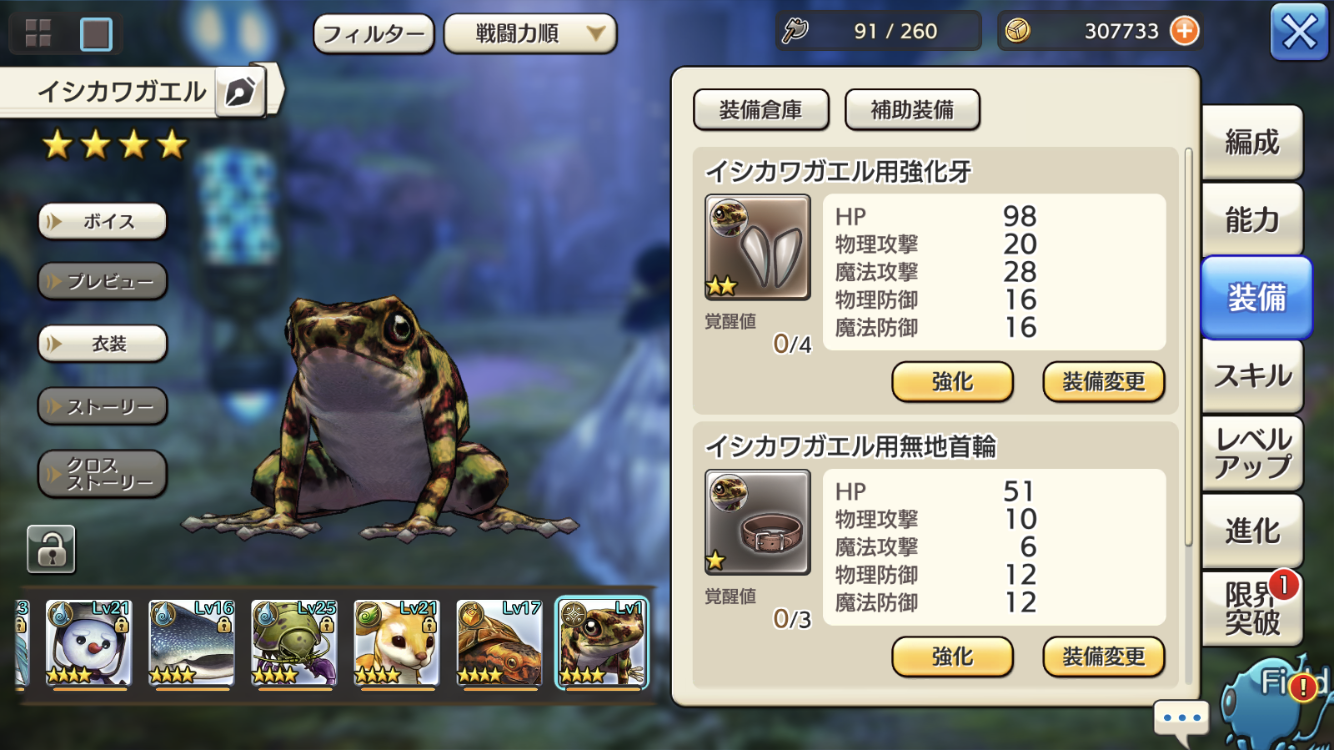This screenshot has width=1334, height=750.
Task: Switch to the 能力 tab
Action: coord(1252,219)
